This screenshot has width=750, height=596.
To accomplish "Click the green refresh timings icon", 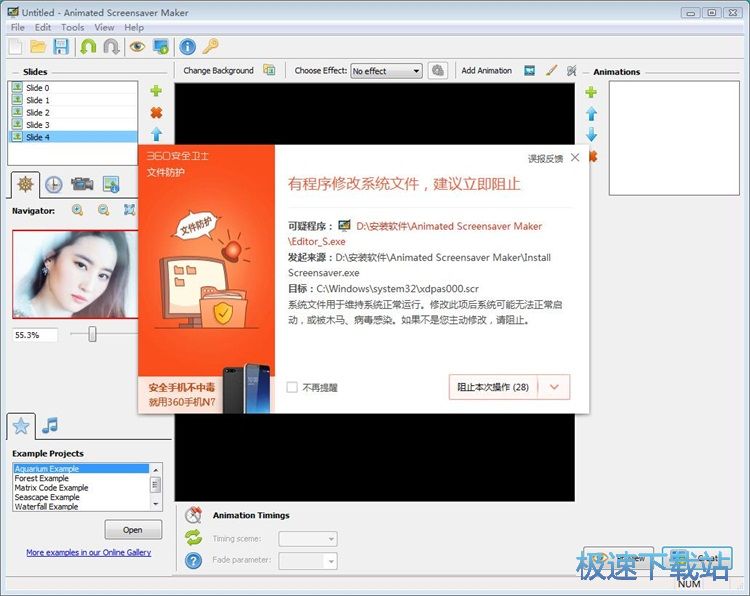I will coord(193,538).
